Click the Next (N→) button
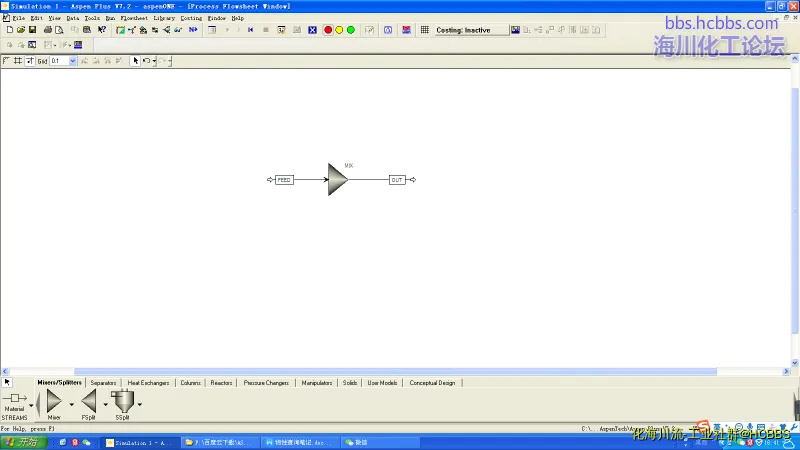The height and width of the screenshot is (450, 800). pyautogui.click(x=193, y=30)
